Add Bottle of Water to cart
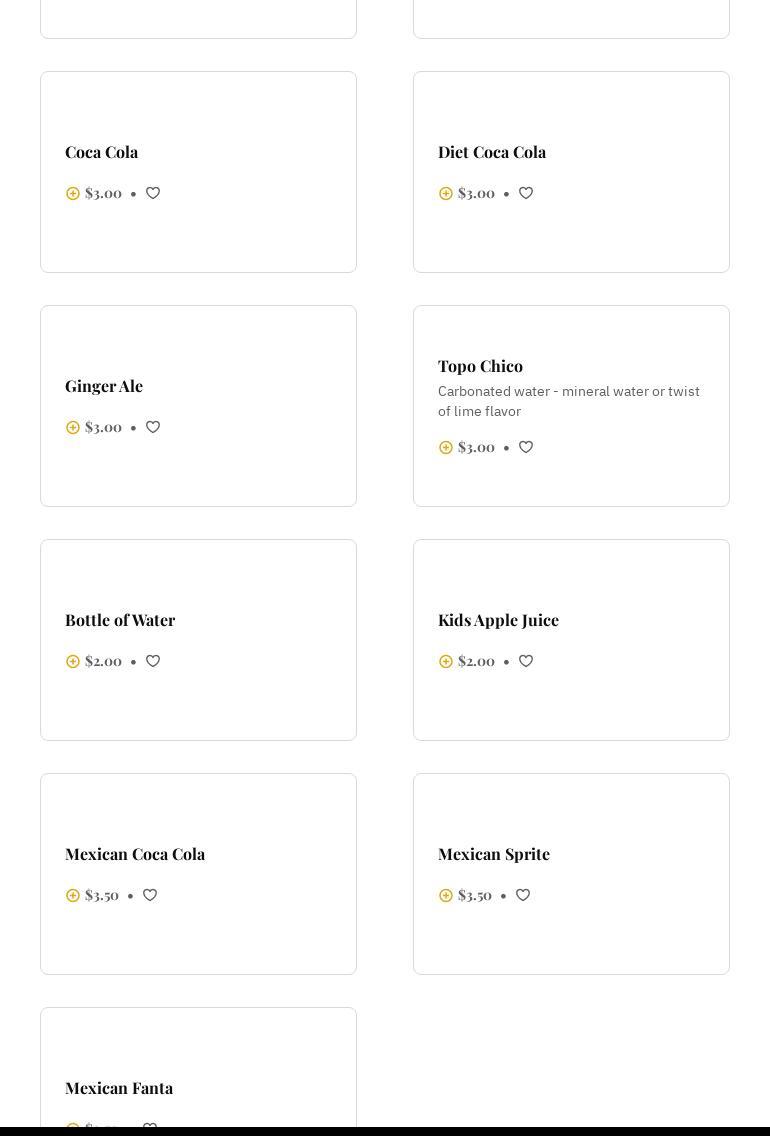This screenshot has height=1136, width=770. pos(73,662)
